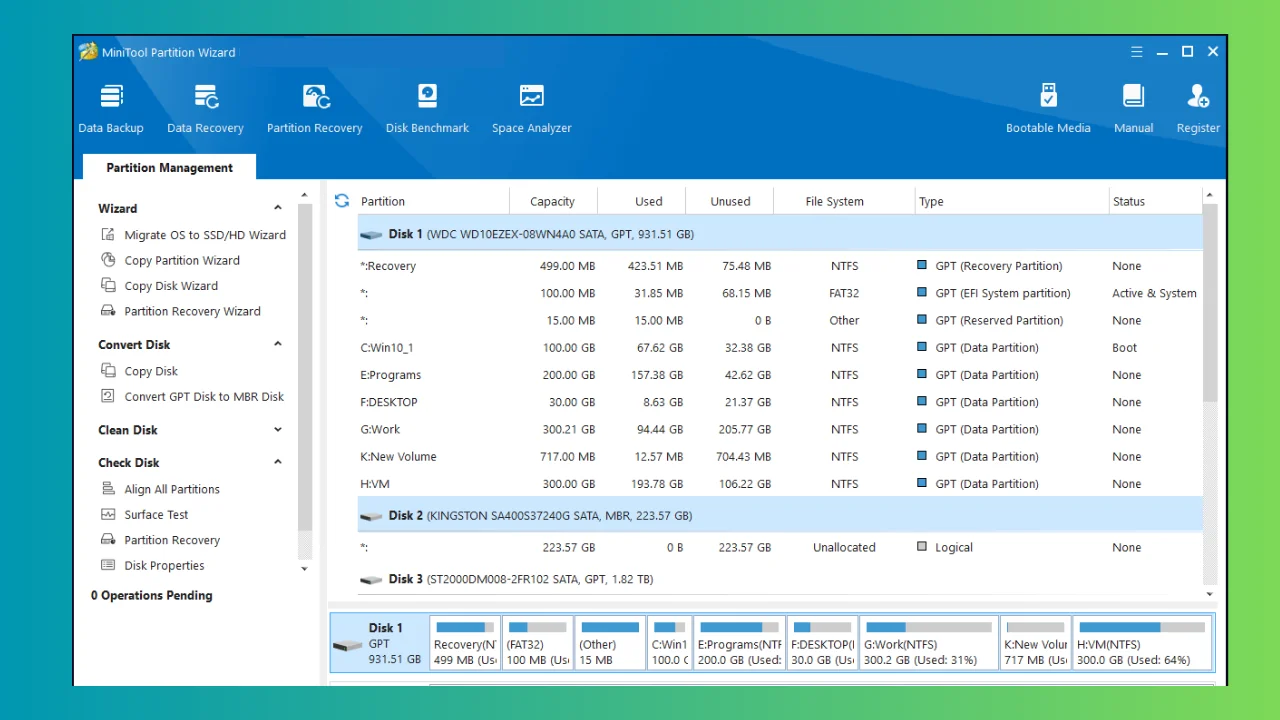The height and width of the screenshot is (720, 1280).
Task: Click Copy Partition Wizard icon
Action: point(109,260)
